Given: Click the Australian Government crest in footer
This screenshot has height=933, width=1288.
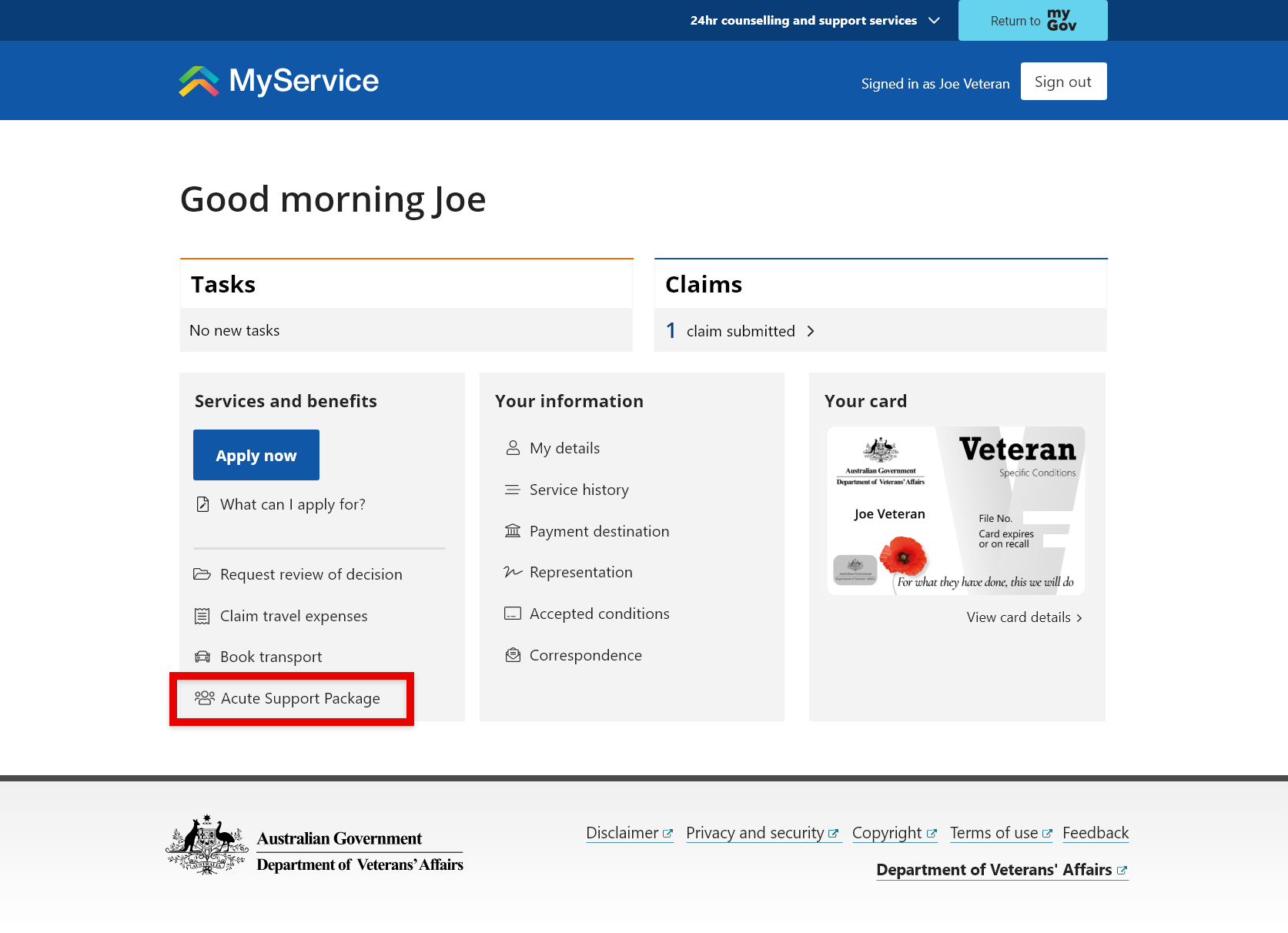Looking at the screenshot, I should (x=206, y=844).
